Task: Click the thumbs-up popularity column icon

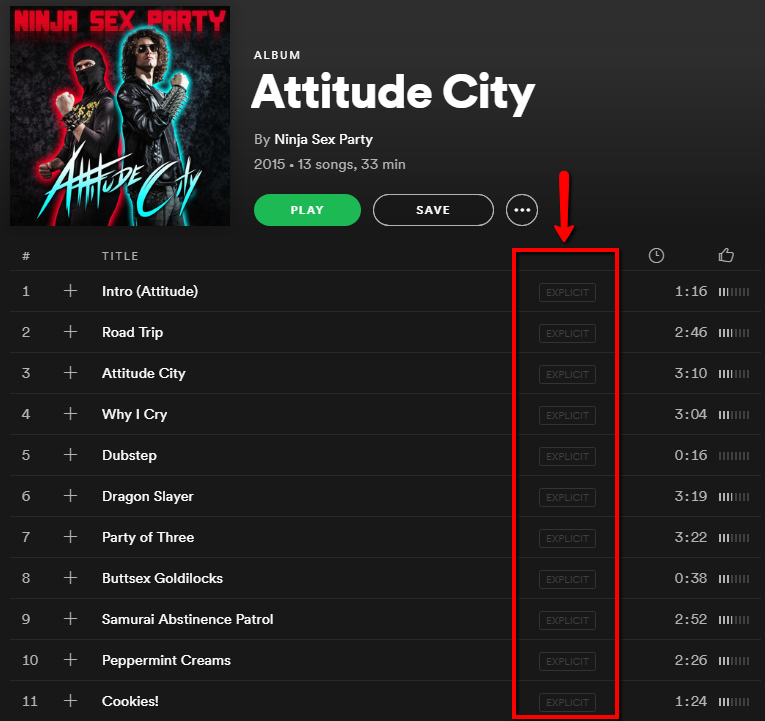Action: click(726, 255)
